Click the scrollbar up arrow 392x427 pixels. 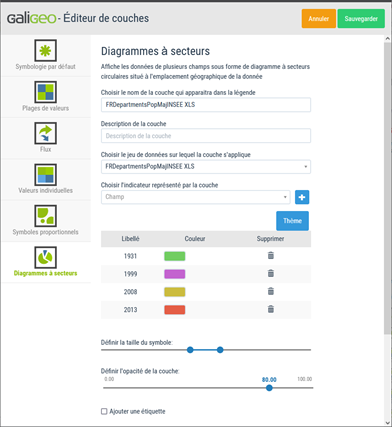388,39
